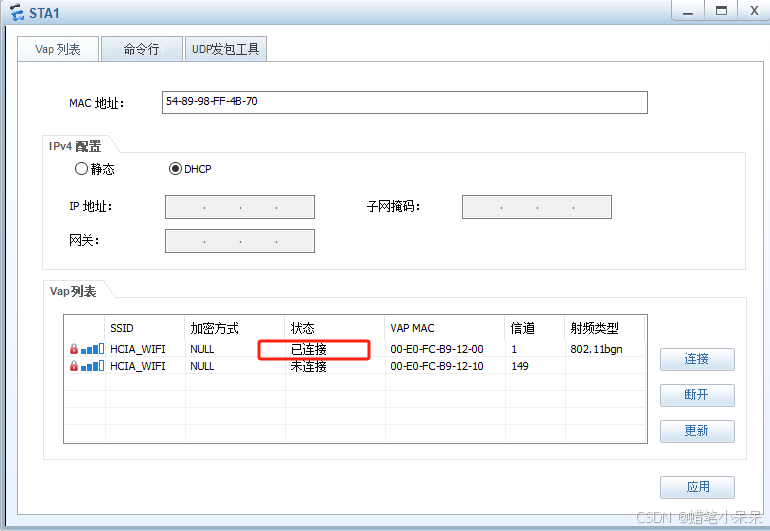This screenshot has height=531, width=770.
Task: Click the 加密方式 column header
Action: (x=235, y=328)
